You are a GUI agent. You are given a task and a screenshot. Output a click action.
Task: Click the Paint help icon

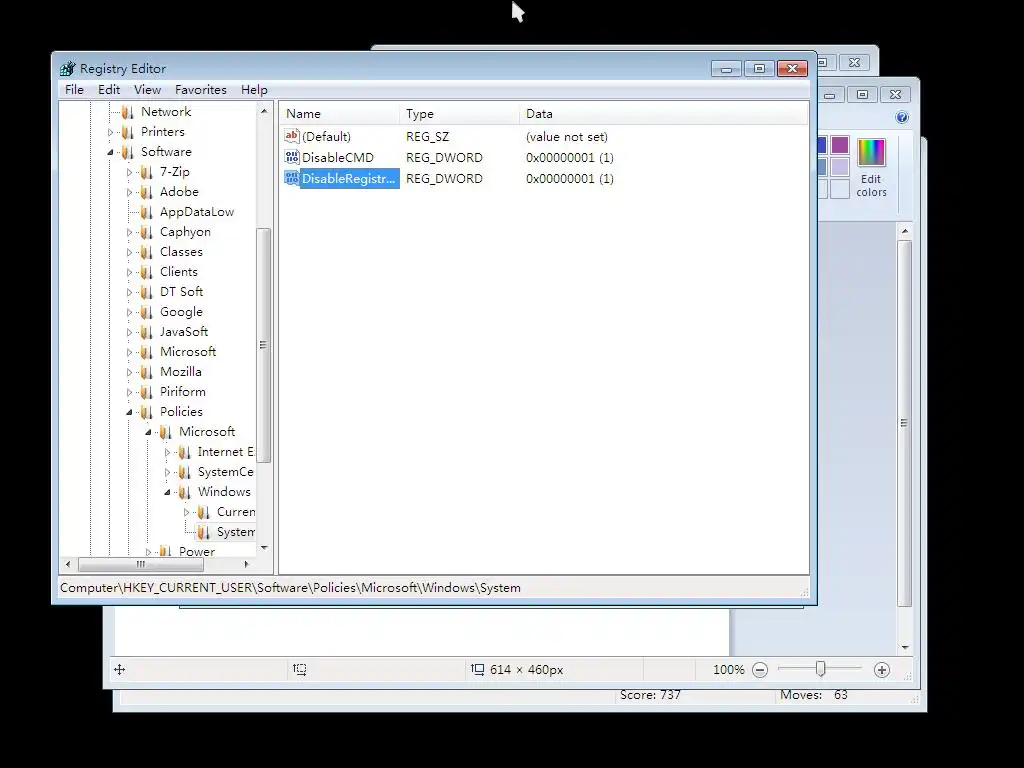(902, 117)
